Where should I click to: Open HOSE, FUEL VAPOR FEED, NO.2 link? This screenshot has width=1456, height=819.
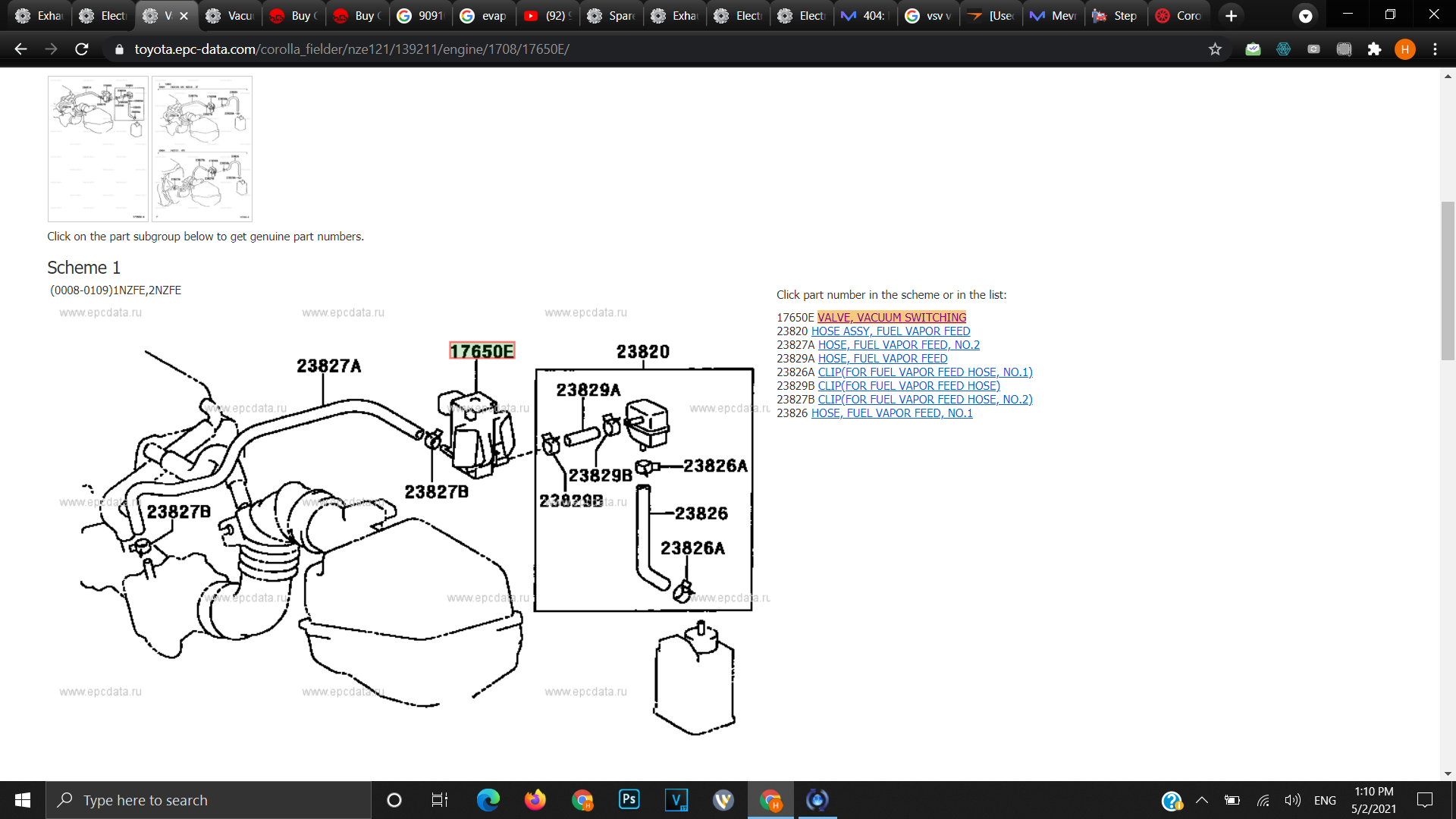899,345
